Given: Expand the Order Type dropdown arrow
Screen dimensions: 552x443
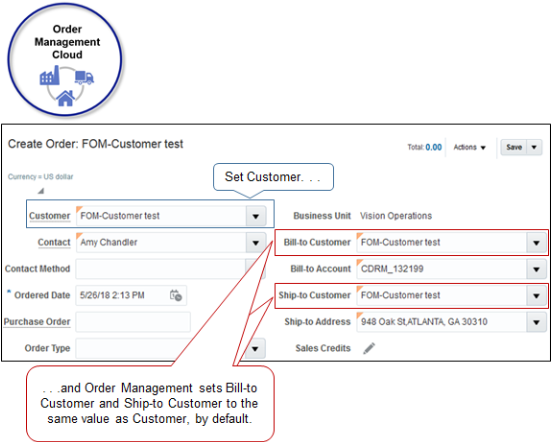Looking at the screenshot, I should coord(256,349).
